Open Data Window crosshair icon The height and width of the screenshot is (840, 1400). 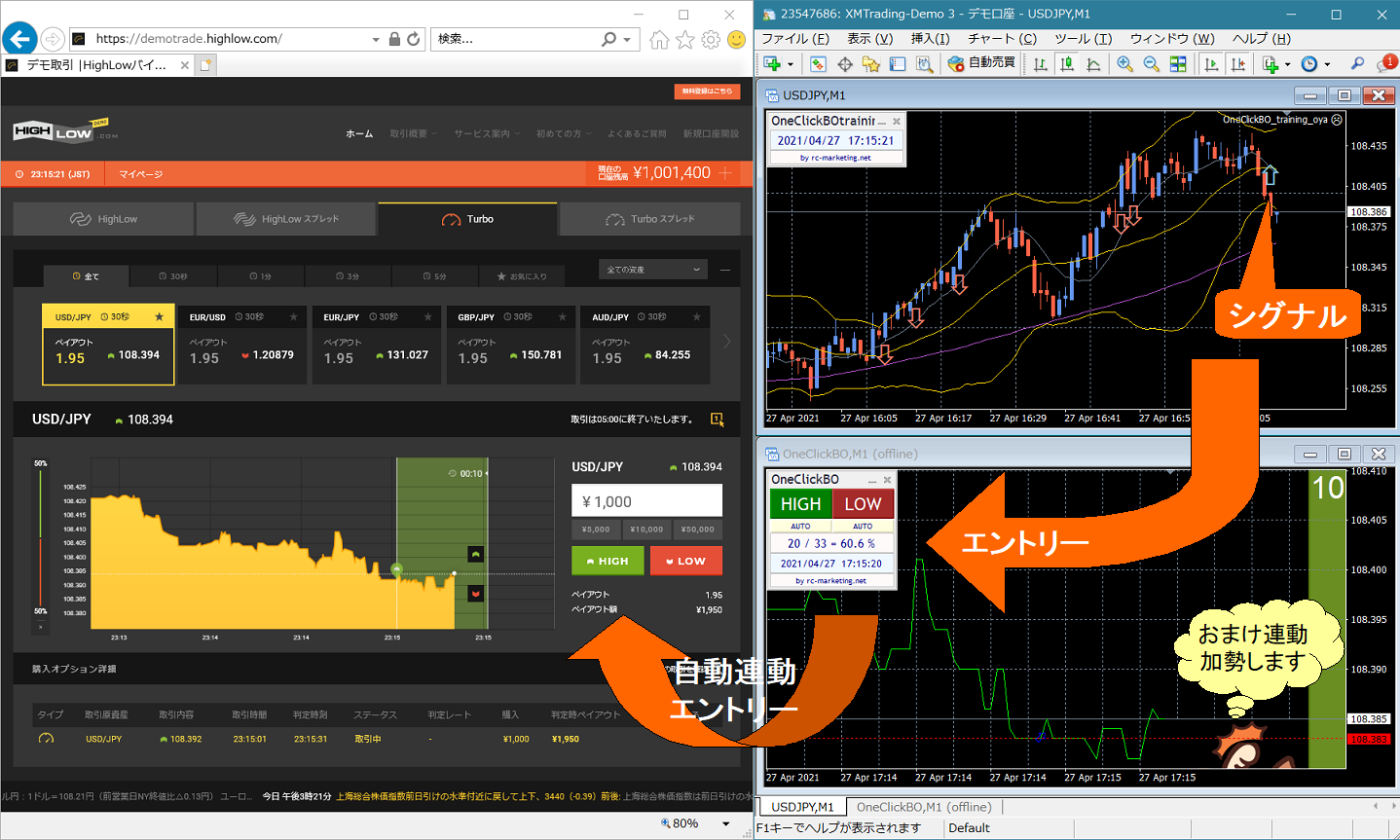[x=844, y=63]
